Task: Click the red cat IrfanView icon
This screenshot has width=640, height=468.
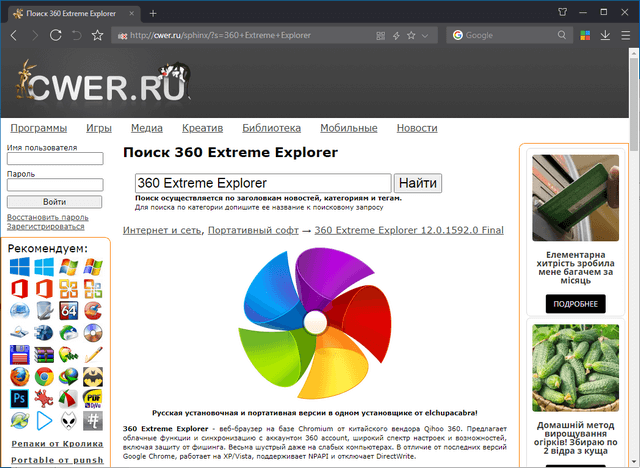Action: point(44,399)
